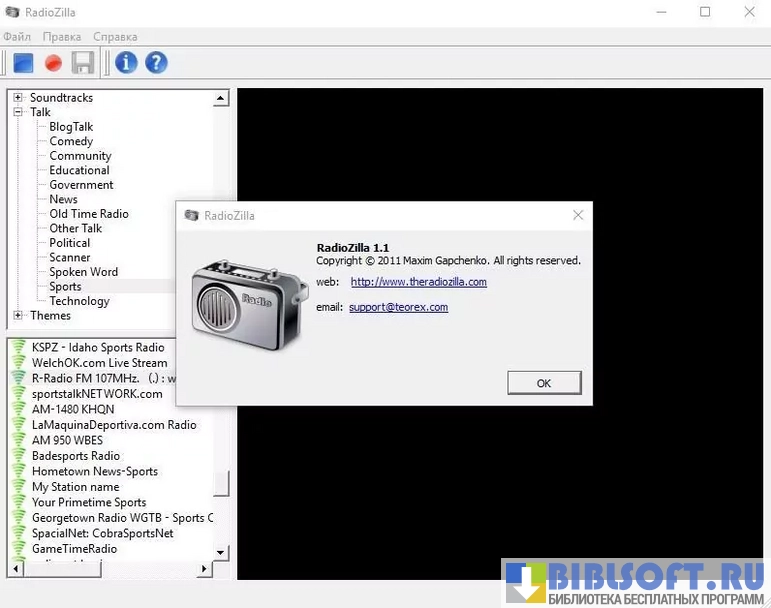Click the question mark Help toolbar icon

pyautogui.click(x=156, y=63)
